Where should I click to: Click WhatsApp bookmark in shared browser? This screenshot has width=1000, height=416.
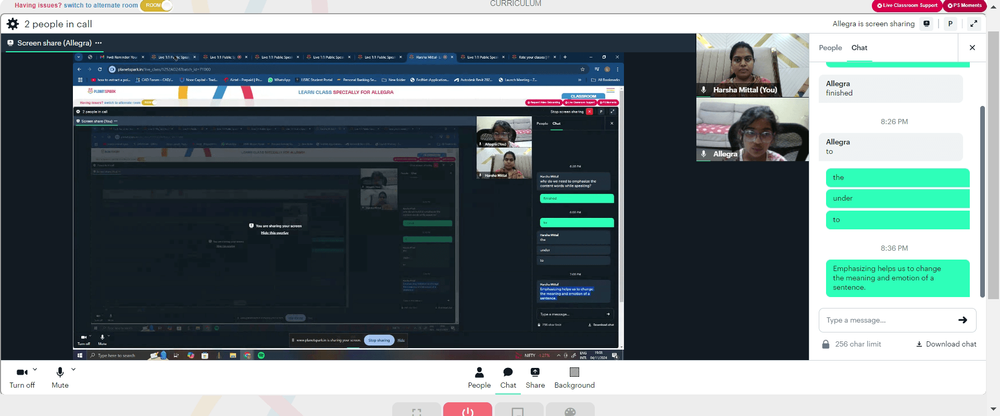[279, 80]
